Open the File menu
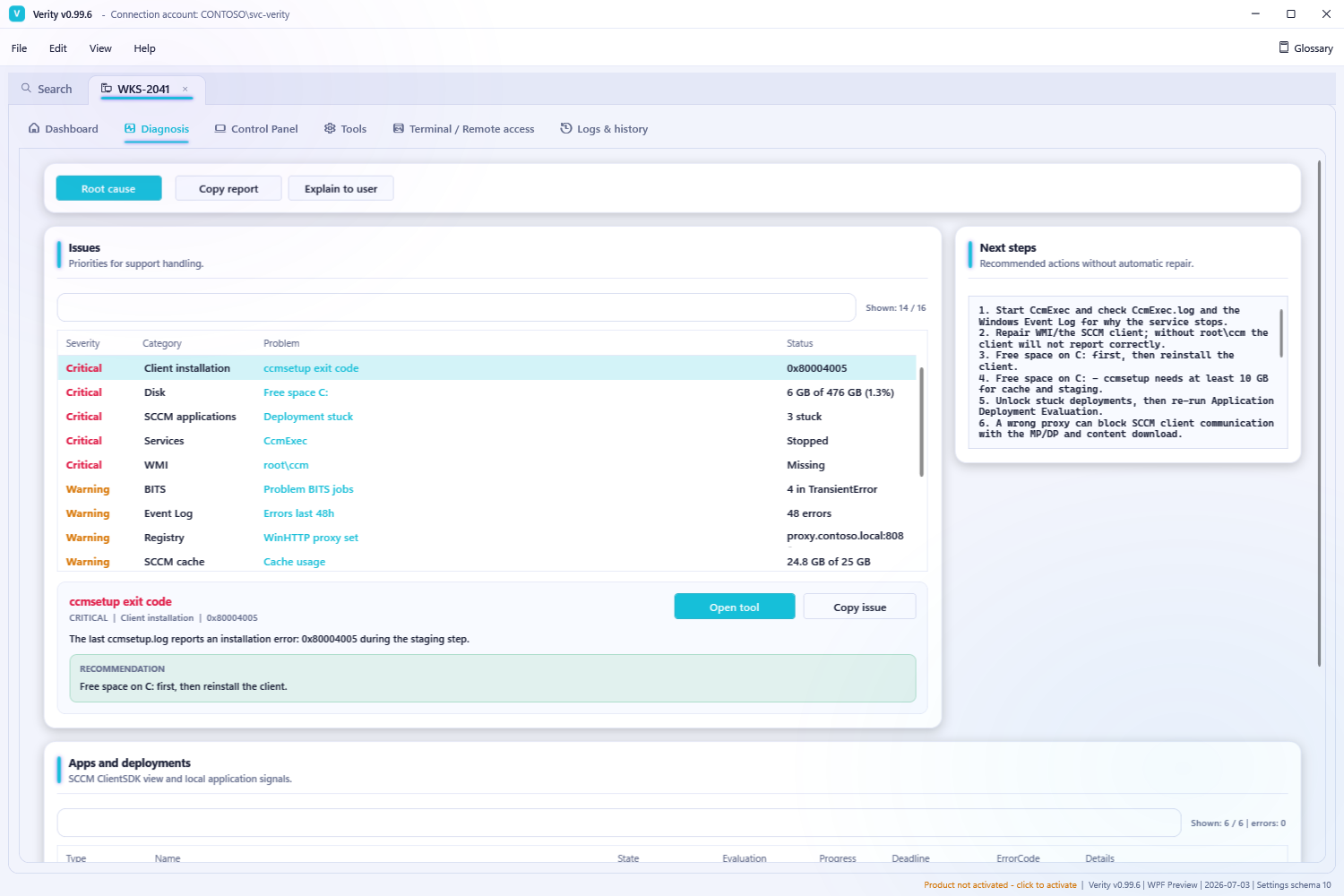This screenshot has height=896, width=1344. pos(19,48)
